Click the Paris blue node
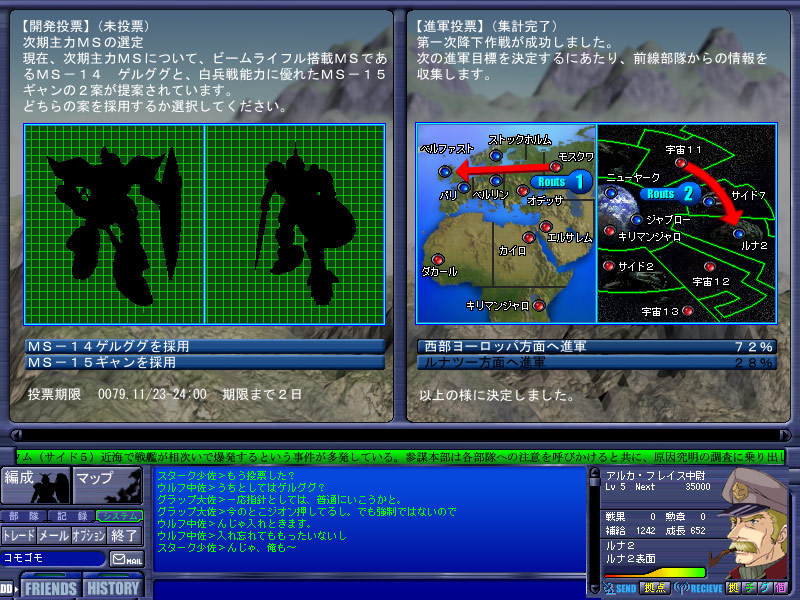The height and width of the screenshot is (600, 800). tap(464, 187)
